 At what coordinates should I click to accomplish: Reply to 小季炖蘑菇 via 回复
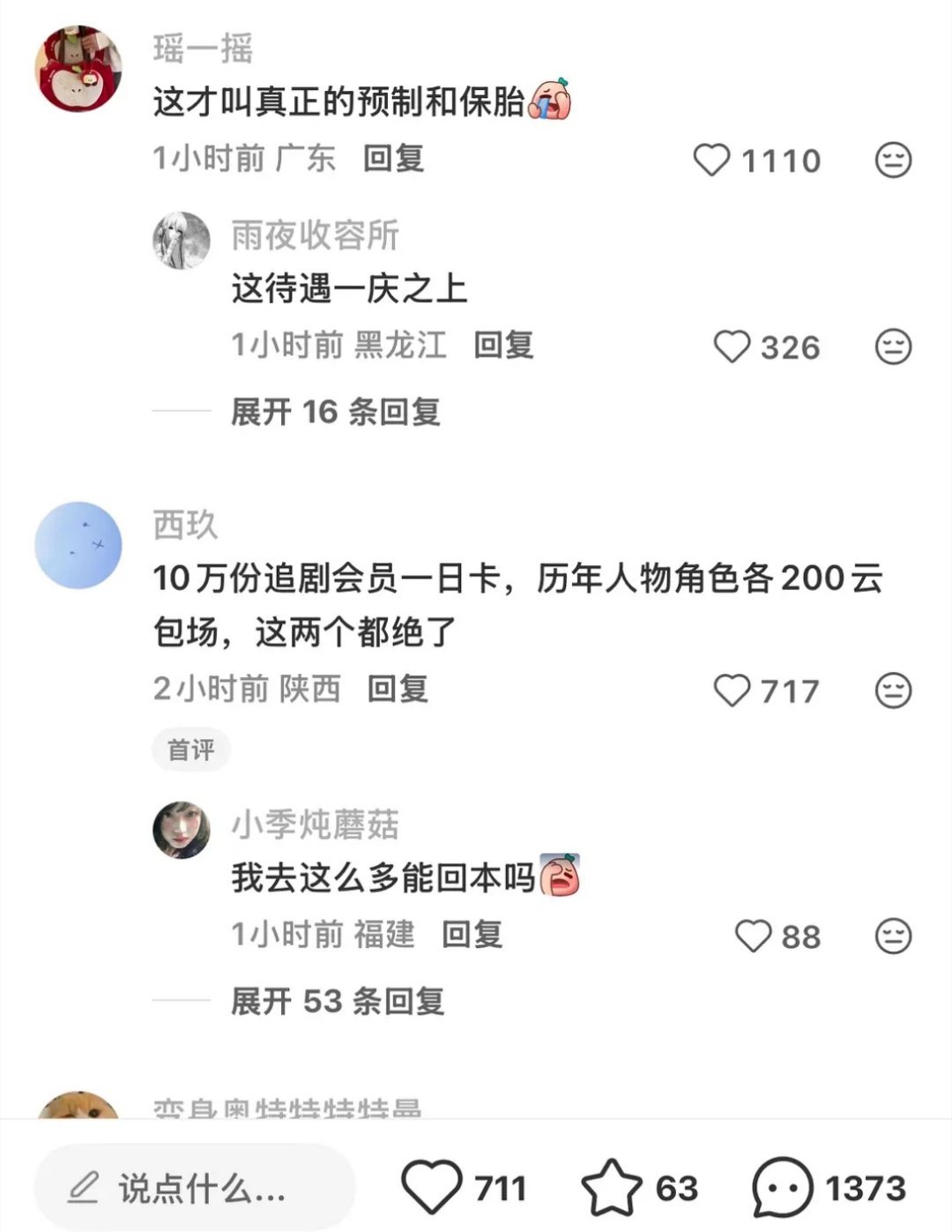[472, 935]
